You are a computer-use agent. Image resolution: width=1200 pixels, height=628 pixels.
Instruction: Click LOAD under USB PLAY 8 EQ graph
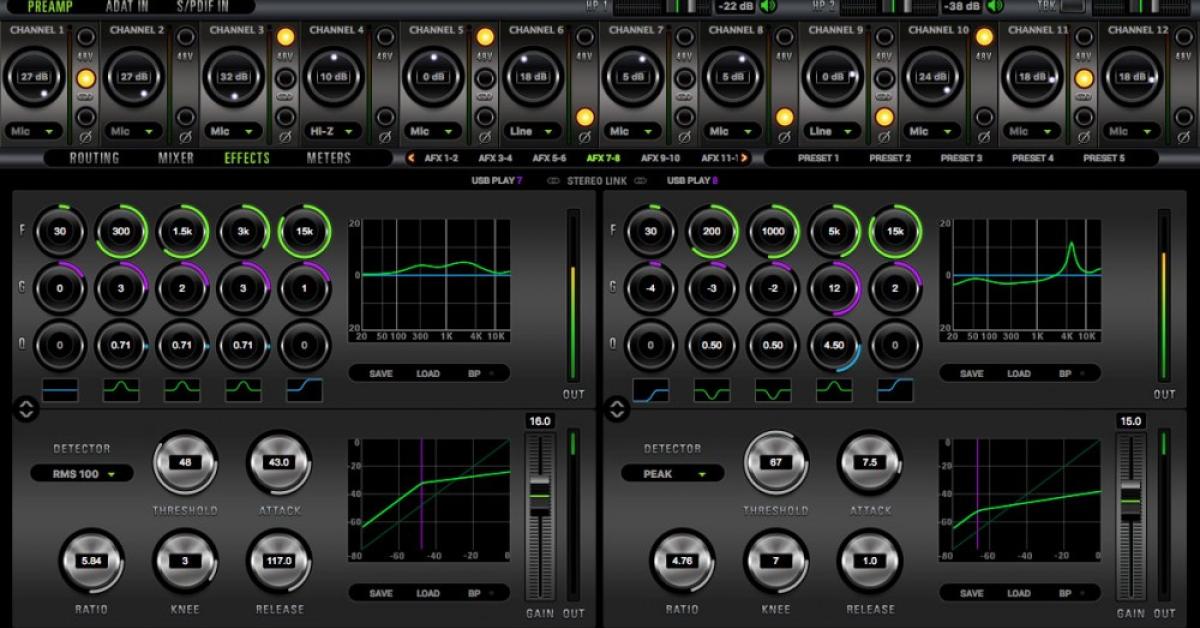tap(1019, 374)
